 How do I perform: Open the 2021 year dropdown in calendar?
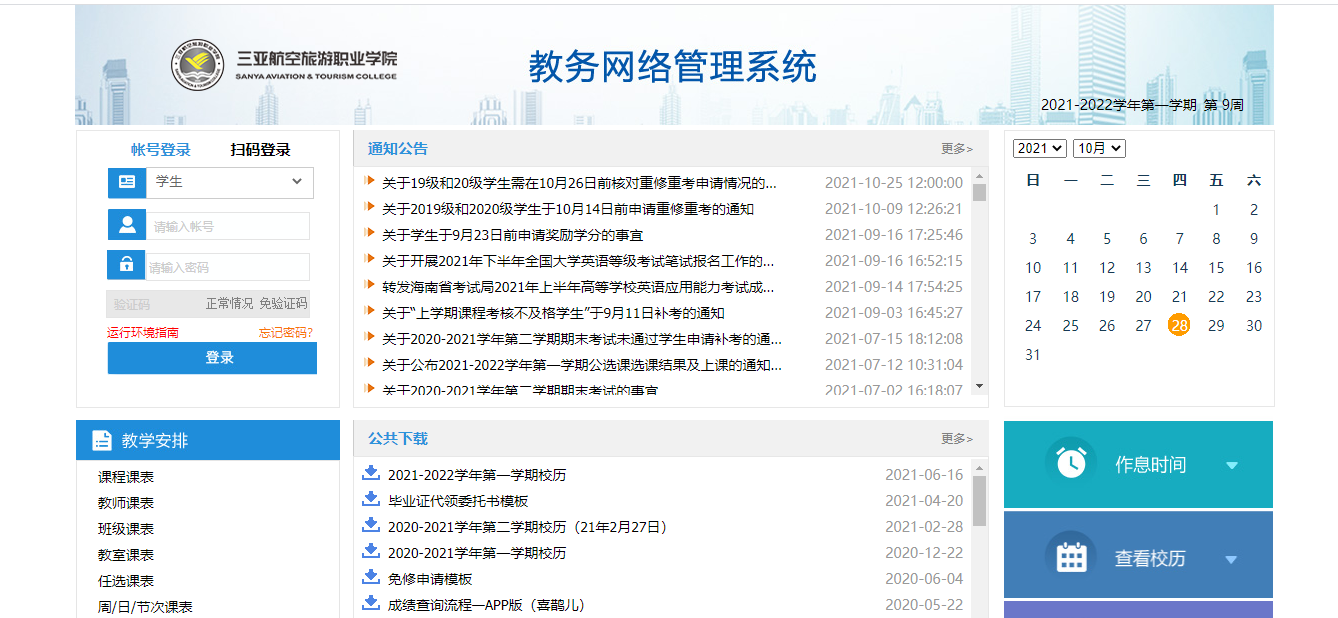(1039, 149)
